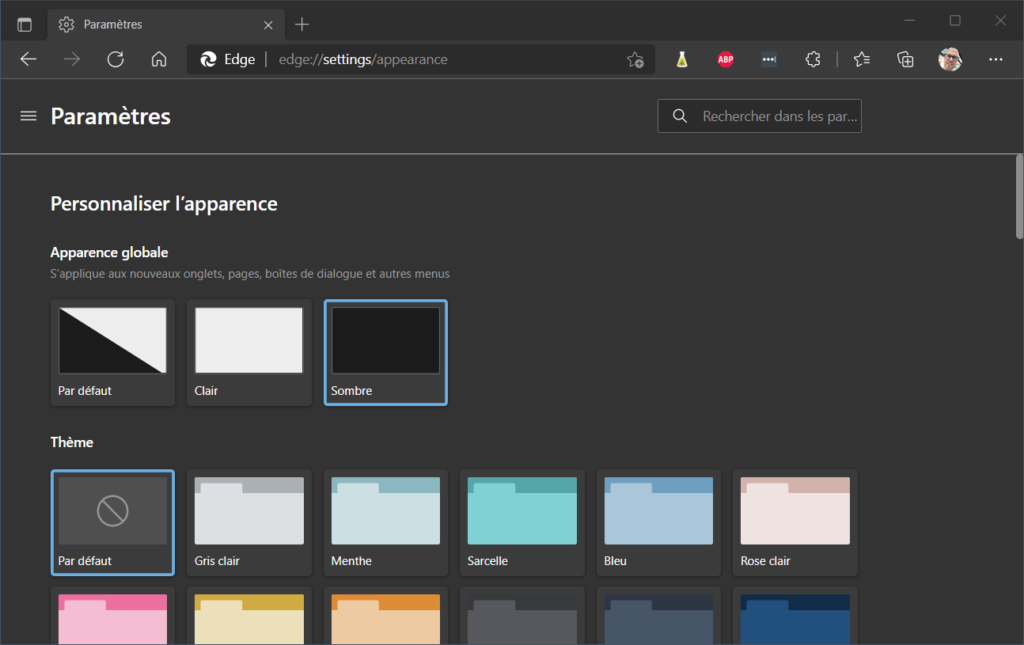
Task: Select the dark navy blue theme
Action: (795, 616)
